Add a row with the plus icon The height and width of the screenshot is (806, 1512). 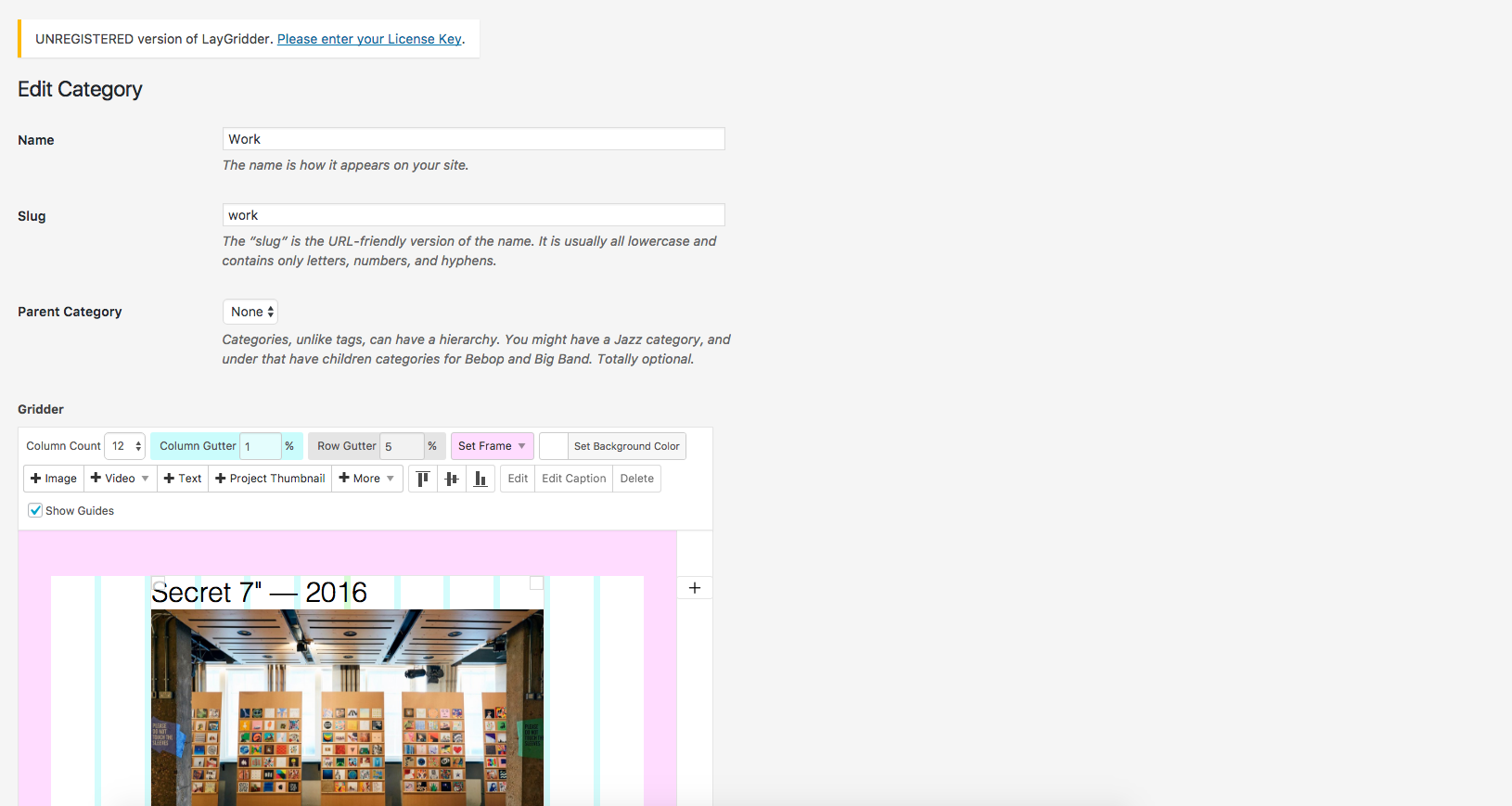click(695, 588)
